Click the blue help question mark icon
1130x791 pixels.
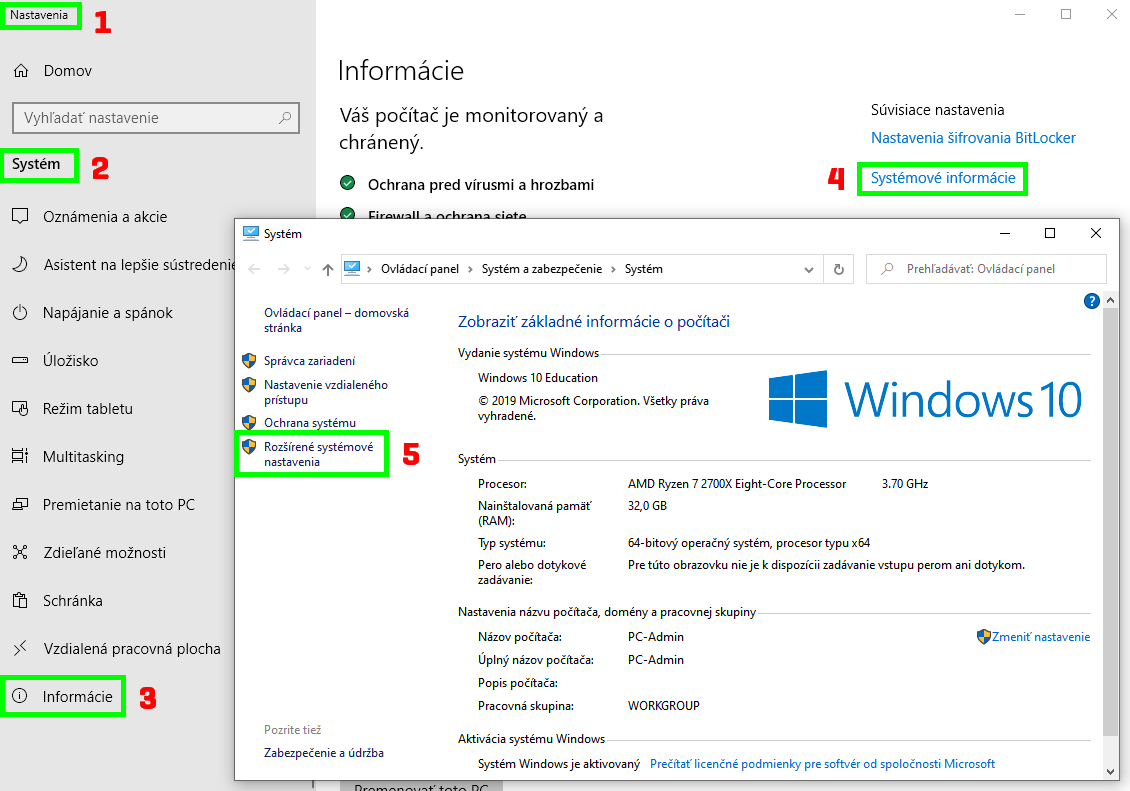(1092, 301)
